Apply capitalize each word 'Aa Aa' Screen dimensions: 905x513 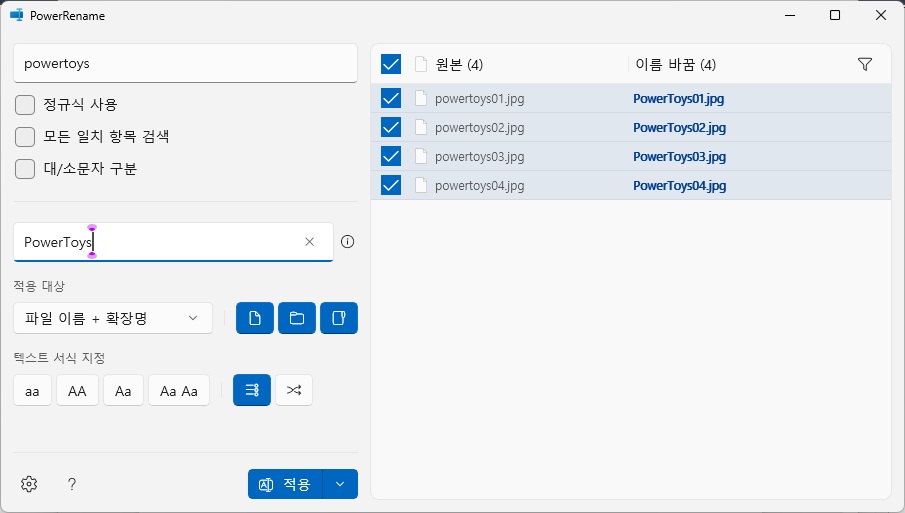[179, 391]
